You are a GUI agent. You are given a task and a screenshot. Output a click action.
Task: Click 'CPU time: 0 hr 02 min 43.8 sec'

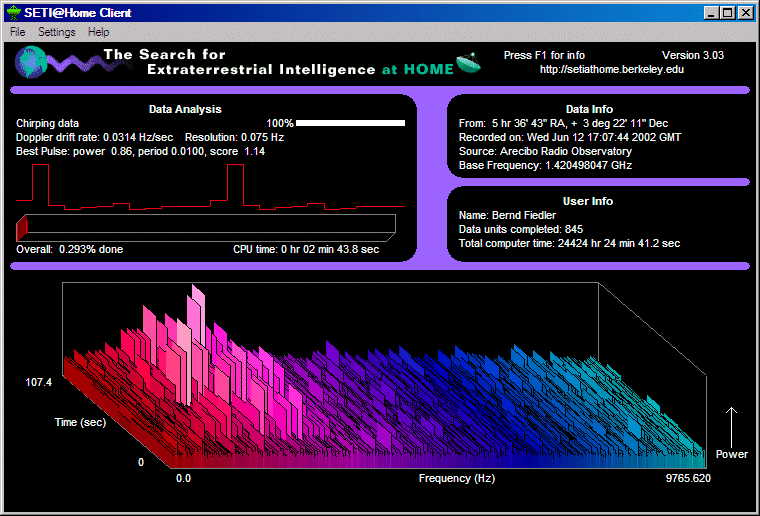coord(306,250)
